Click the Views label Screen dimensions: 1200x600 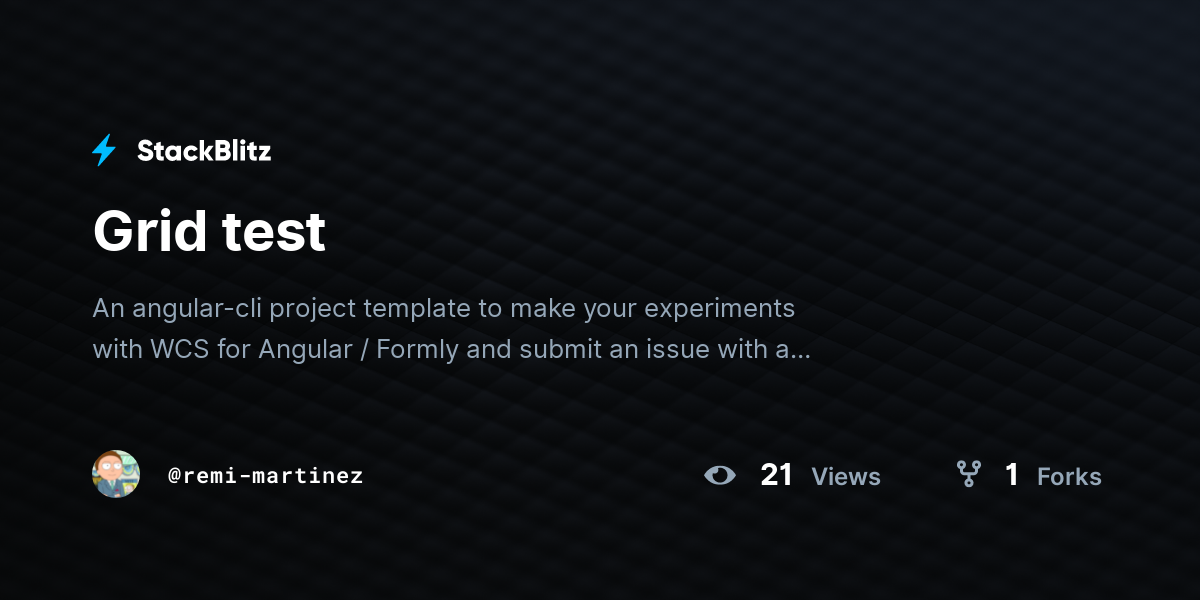click(x=846, y=477)
